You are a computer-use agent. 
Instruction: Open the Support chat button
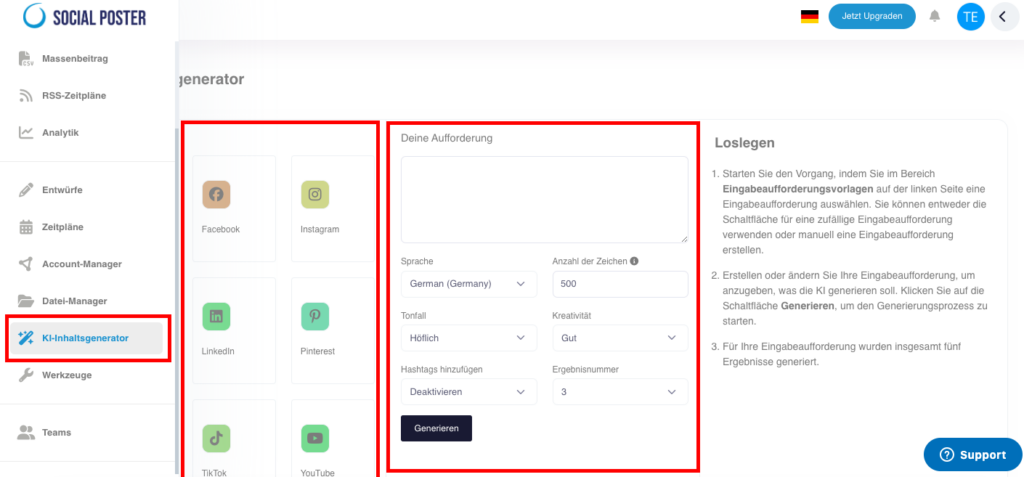[x=973, y=455]
